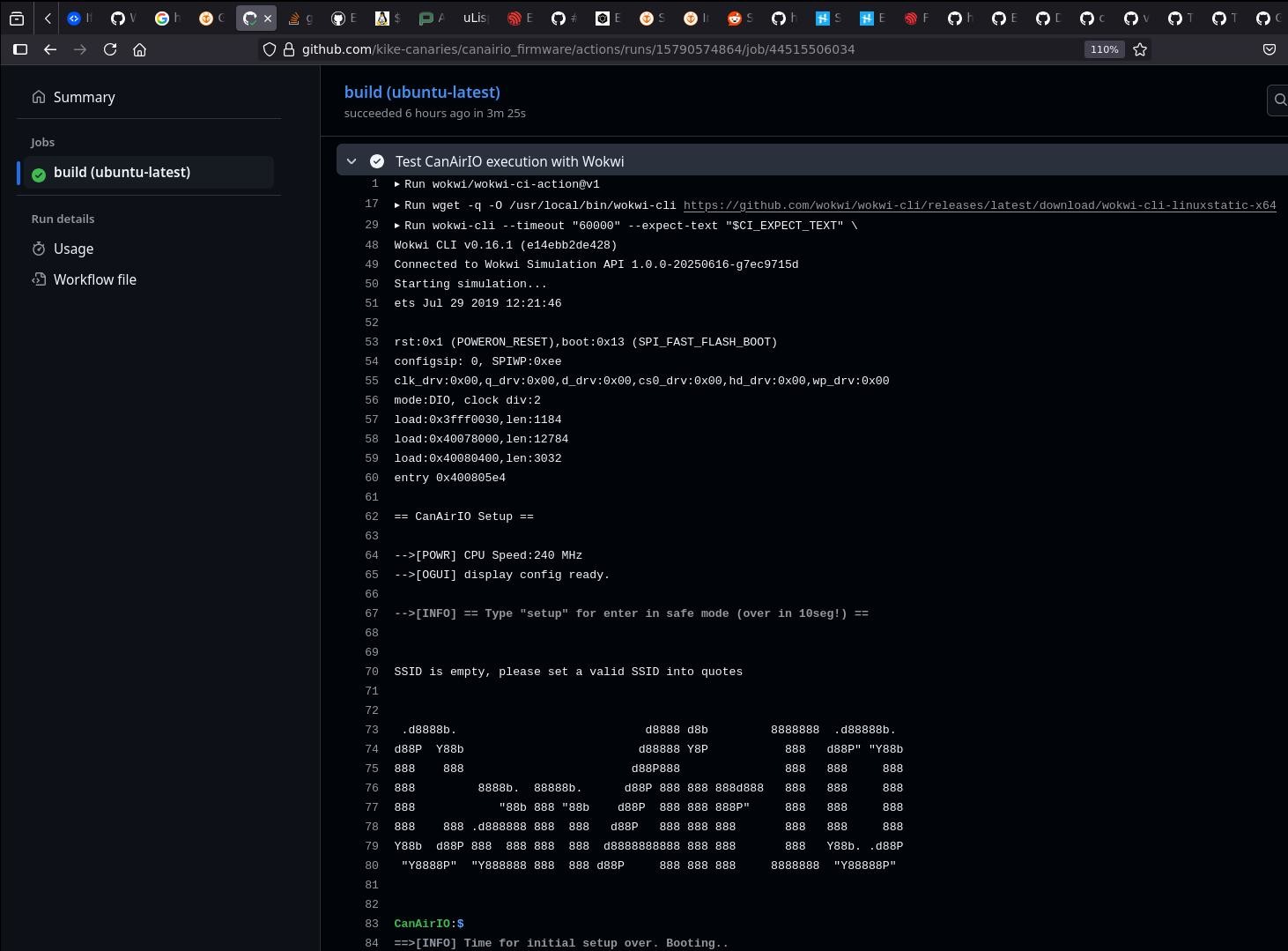
Task: Click "[POWR] CPU Speed:240 MHz" line
Action: pos(488,555)
